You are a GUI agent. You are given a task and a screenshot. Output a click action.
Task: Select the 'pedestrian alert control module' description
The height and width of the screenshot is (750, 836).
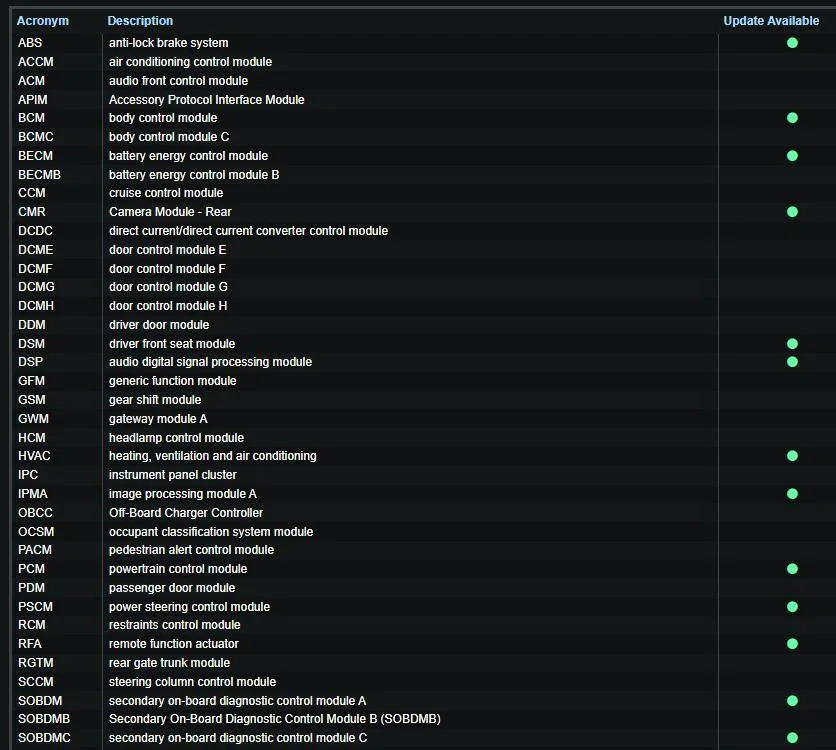click(x=191, y=550)
